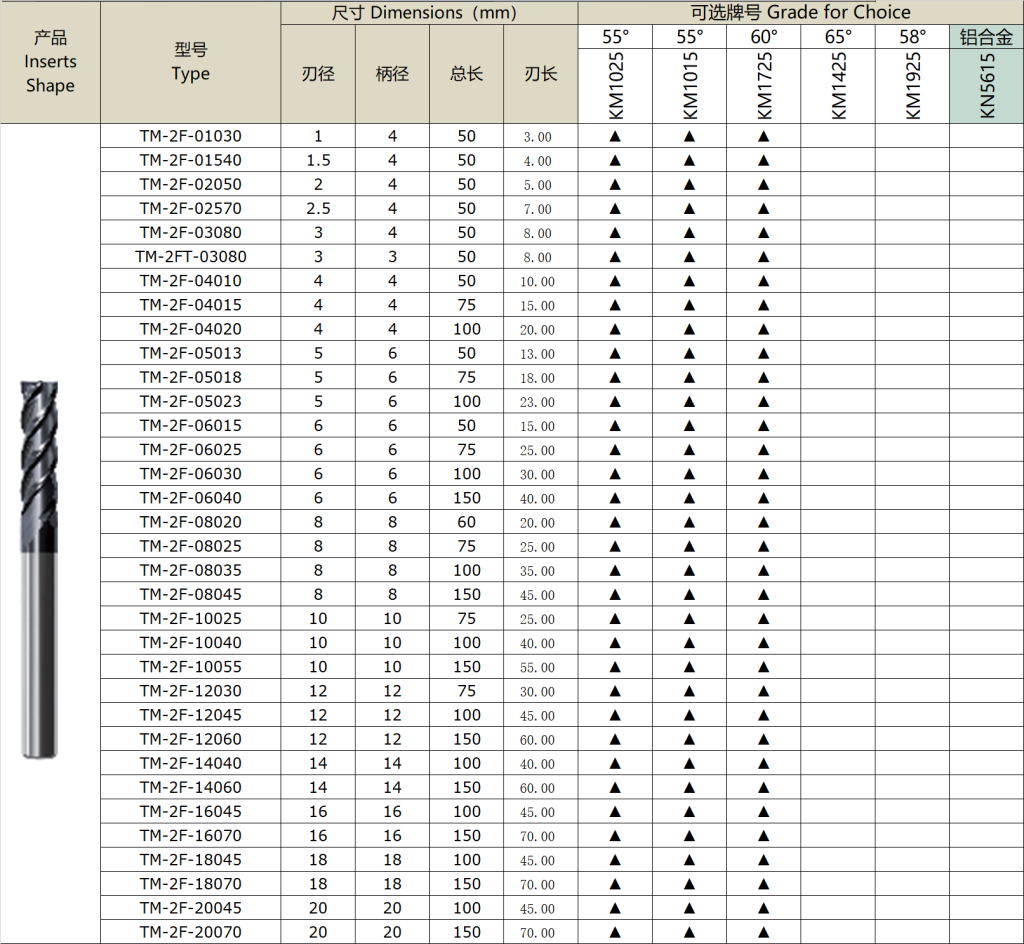
Task: Select the KM1725 grade column header
Action: tap(764, 86)
